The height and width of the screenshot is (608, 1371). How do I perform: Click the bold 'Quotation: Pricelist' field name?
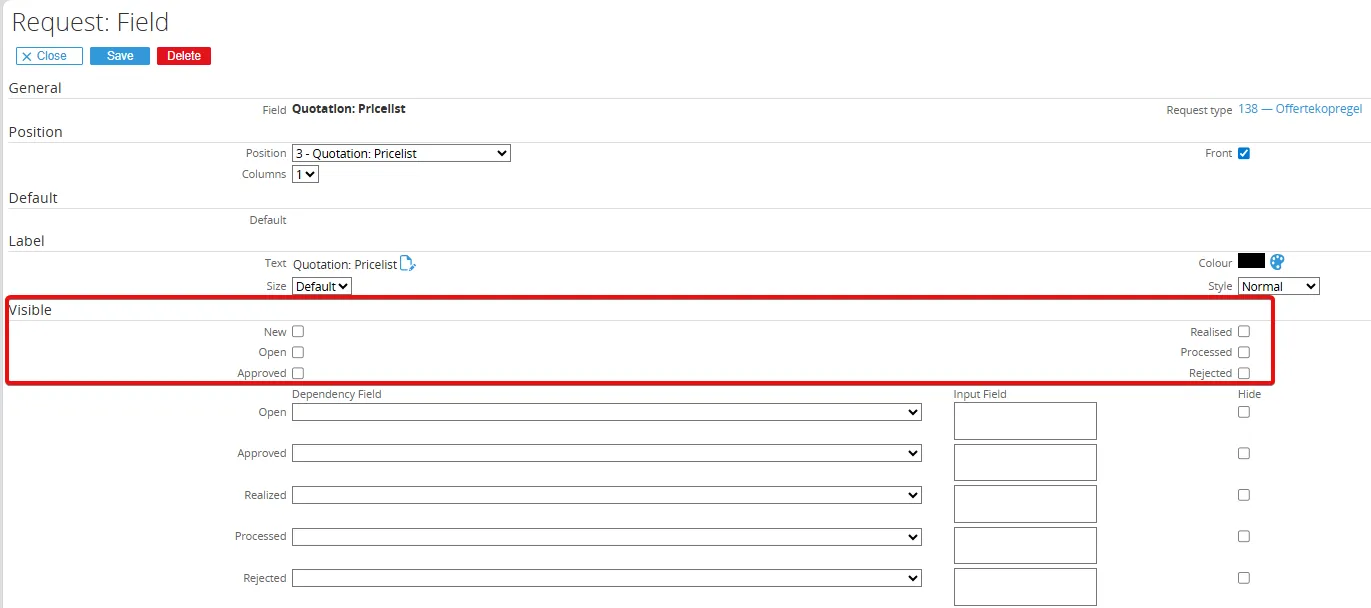[349, 109]
